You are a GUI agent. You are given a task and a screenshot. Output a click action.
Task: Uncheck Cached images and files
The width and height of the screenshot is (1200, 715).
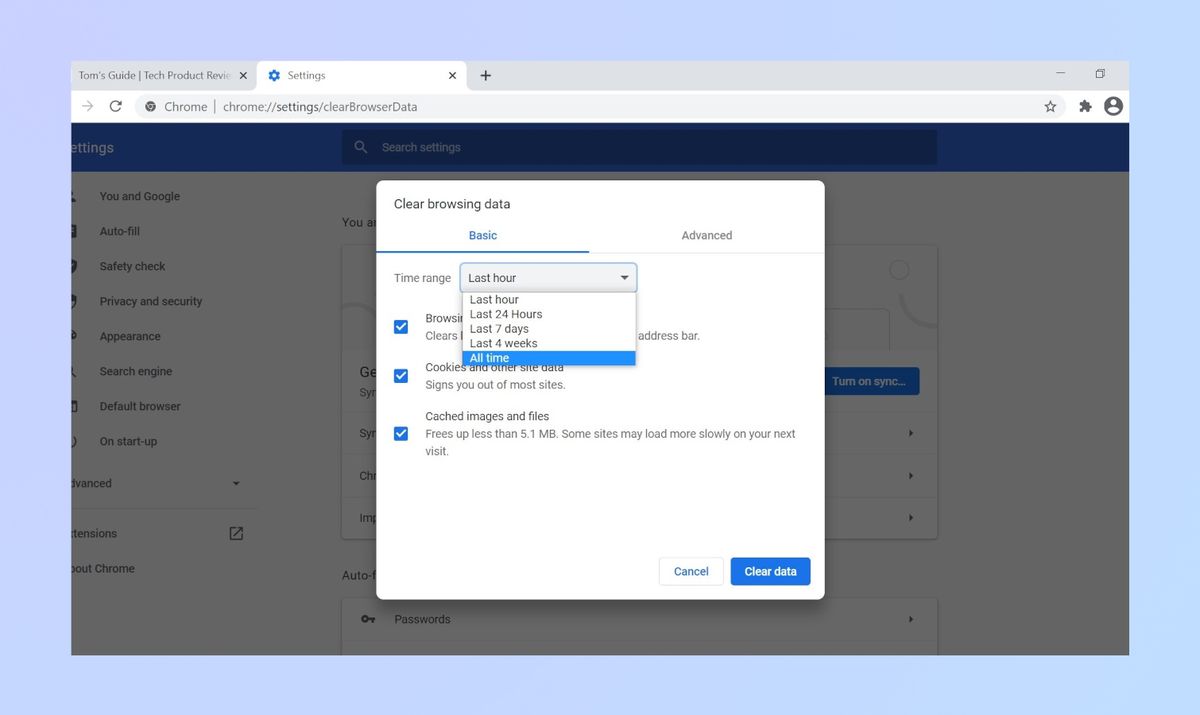pyautogui.click(x=401, y=433)
